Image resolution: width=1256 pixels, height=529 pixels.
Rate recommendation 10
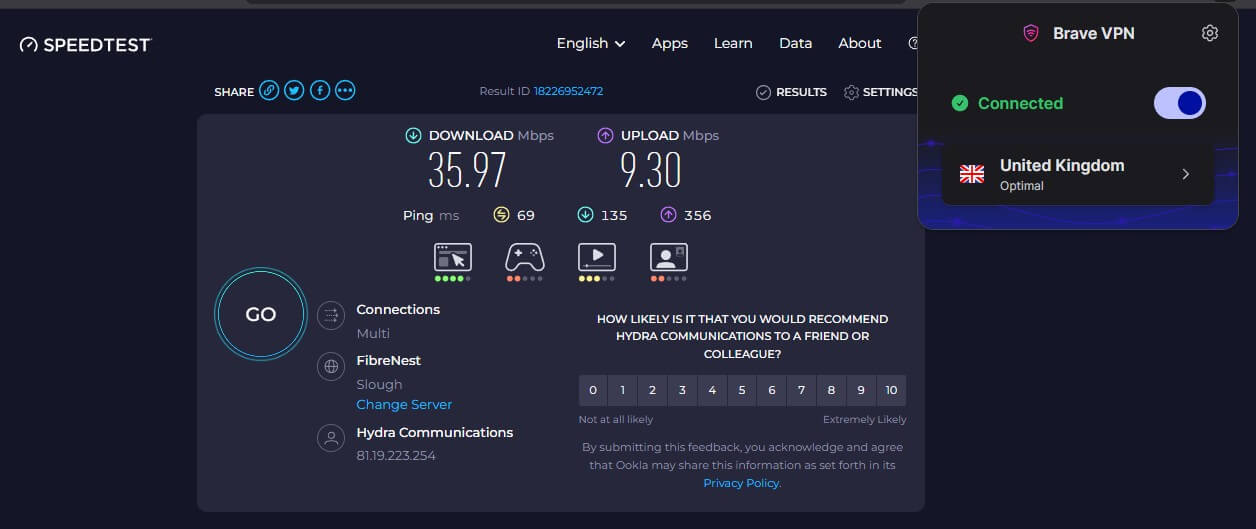(x=891, y=390)
